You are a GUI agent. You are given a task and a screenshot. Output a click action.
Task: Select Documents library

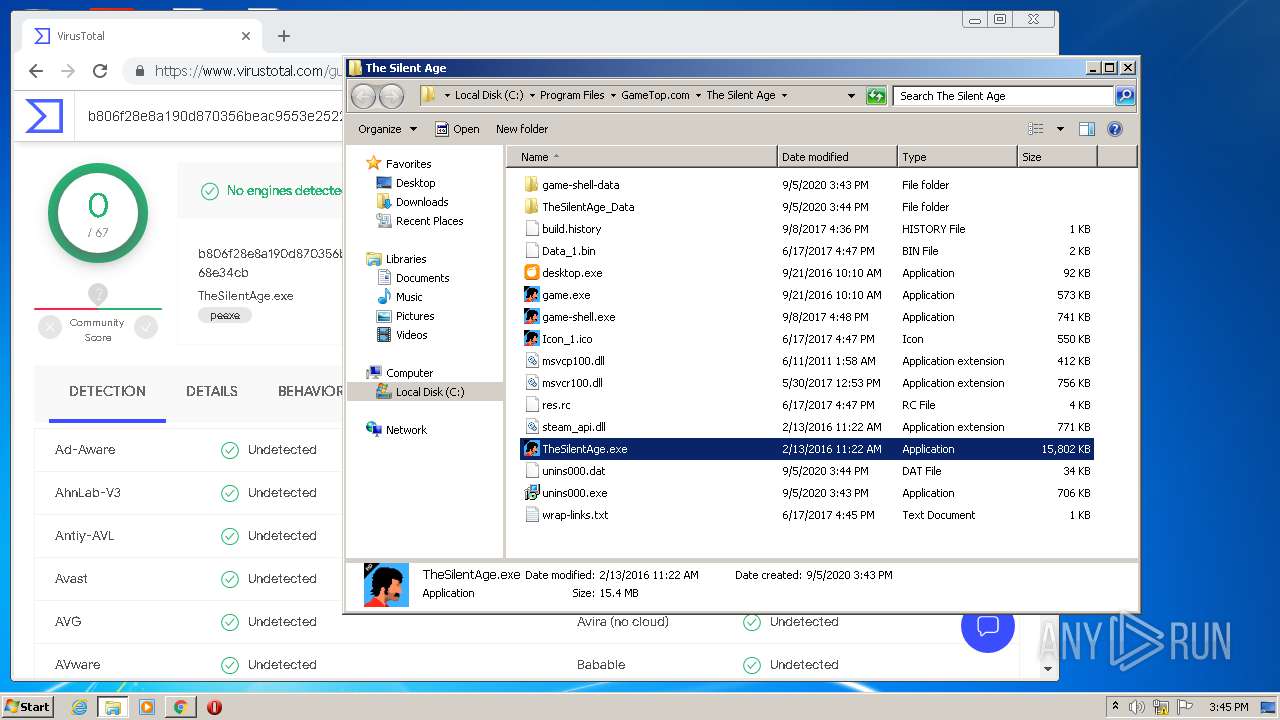tap(413, 278)
